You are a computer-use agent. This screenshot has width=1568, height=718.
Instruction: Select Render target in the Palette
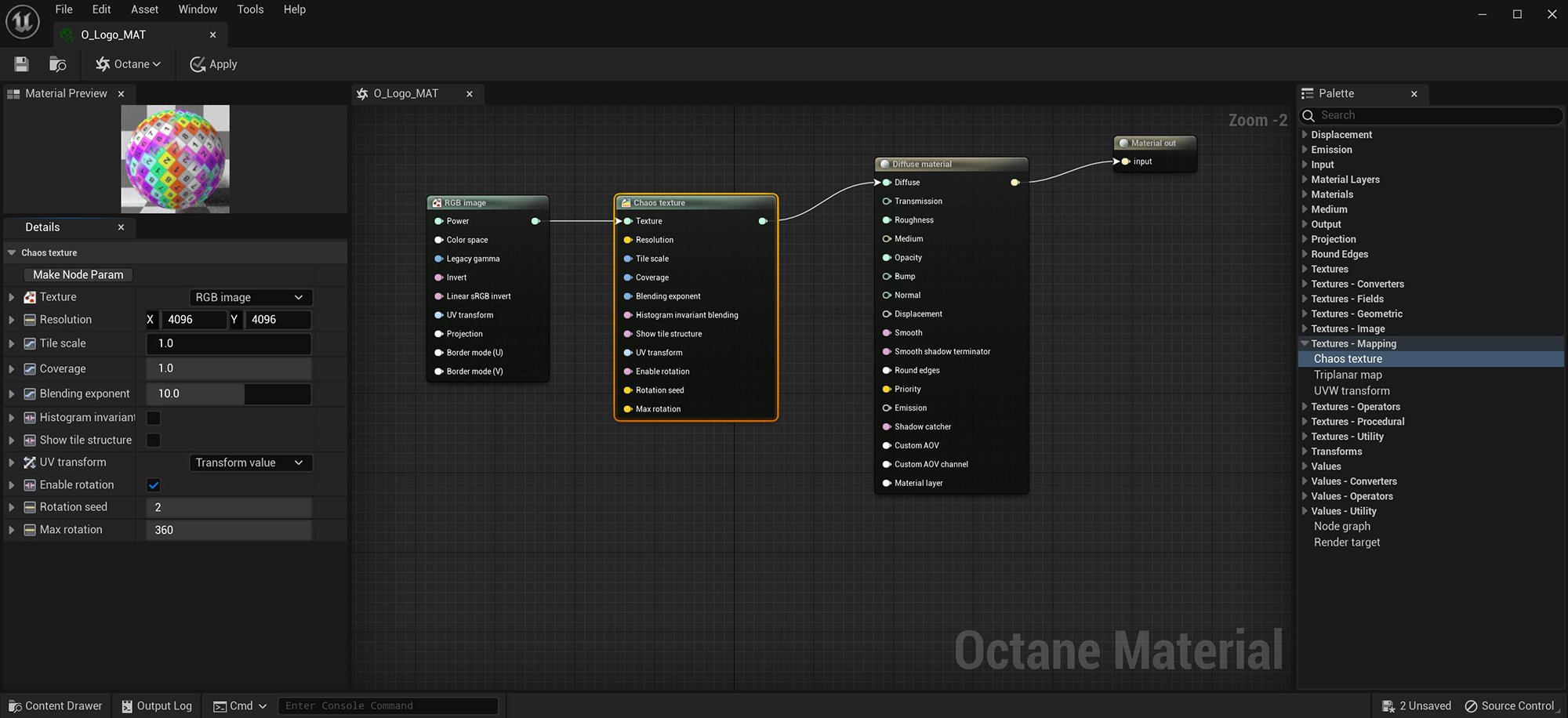tap(1347, 542)
